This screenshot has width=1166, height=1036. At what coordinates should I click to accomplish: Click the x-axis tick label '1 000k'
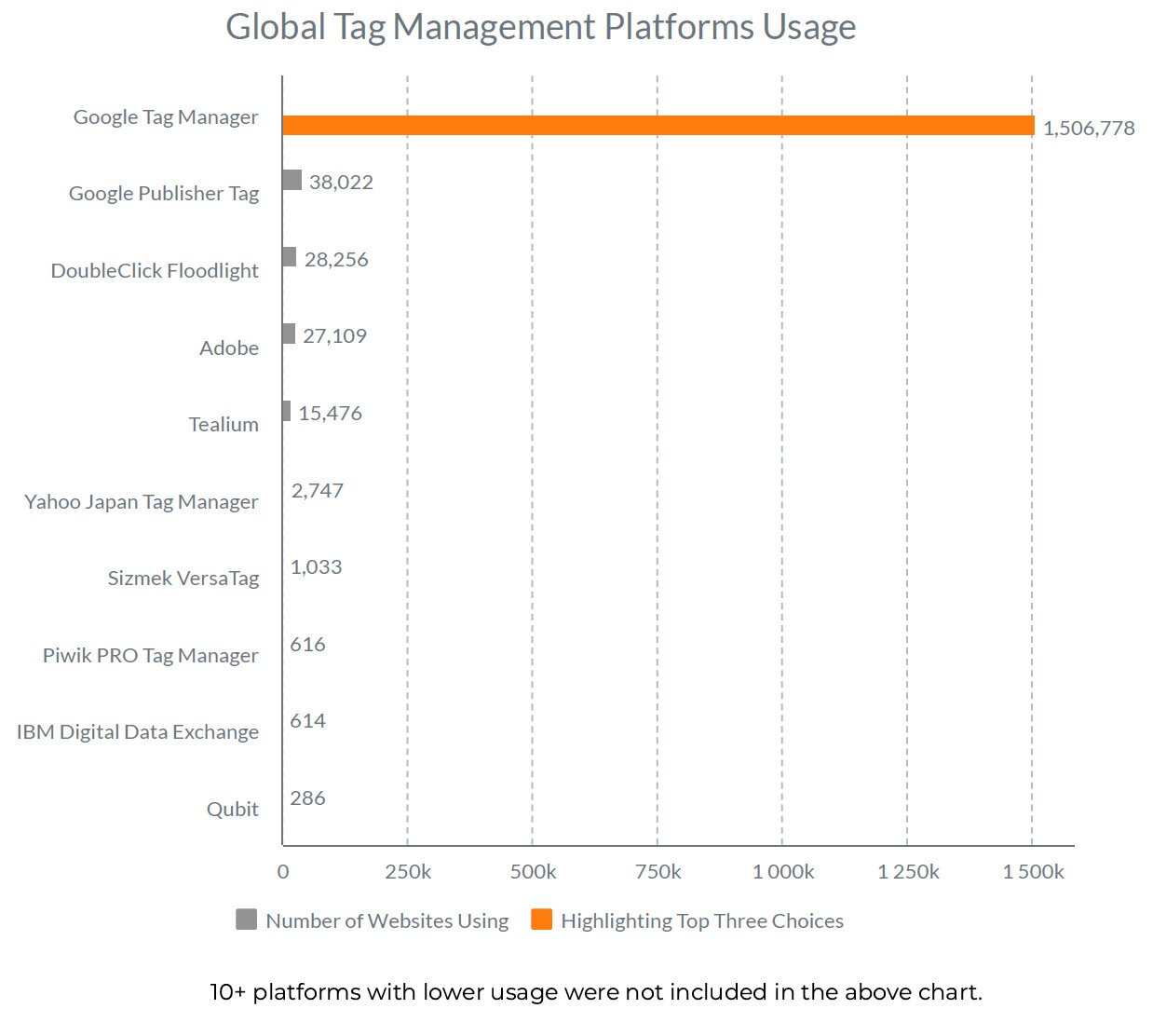(783, 872)
